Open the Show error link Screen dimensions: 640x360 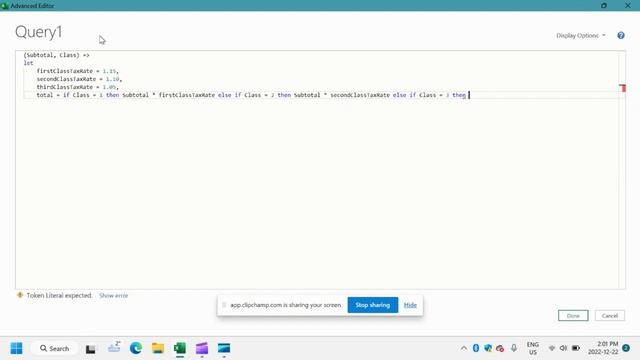pos(113,296)
